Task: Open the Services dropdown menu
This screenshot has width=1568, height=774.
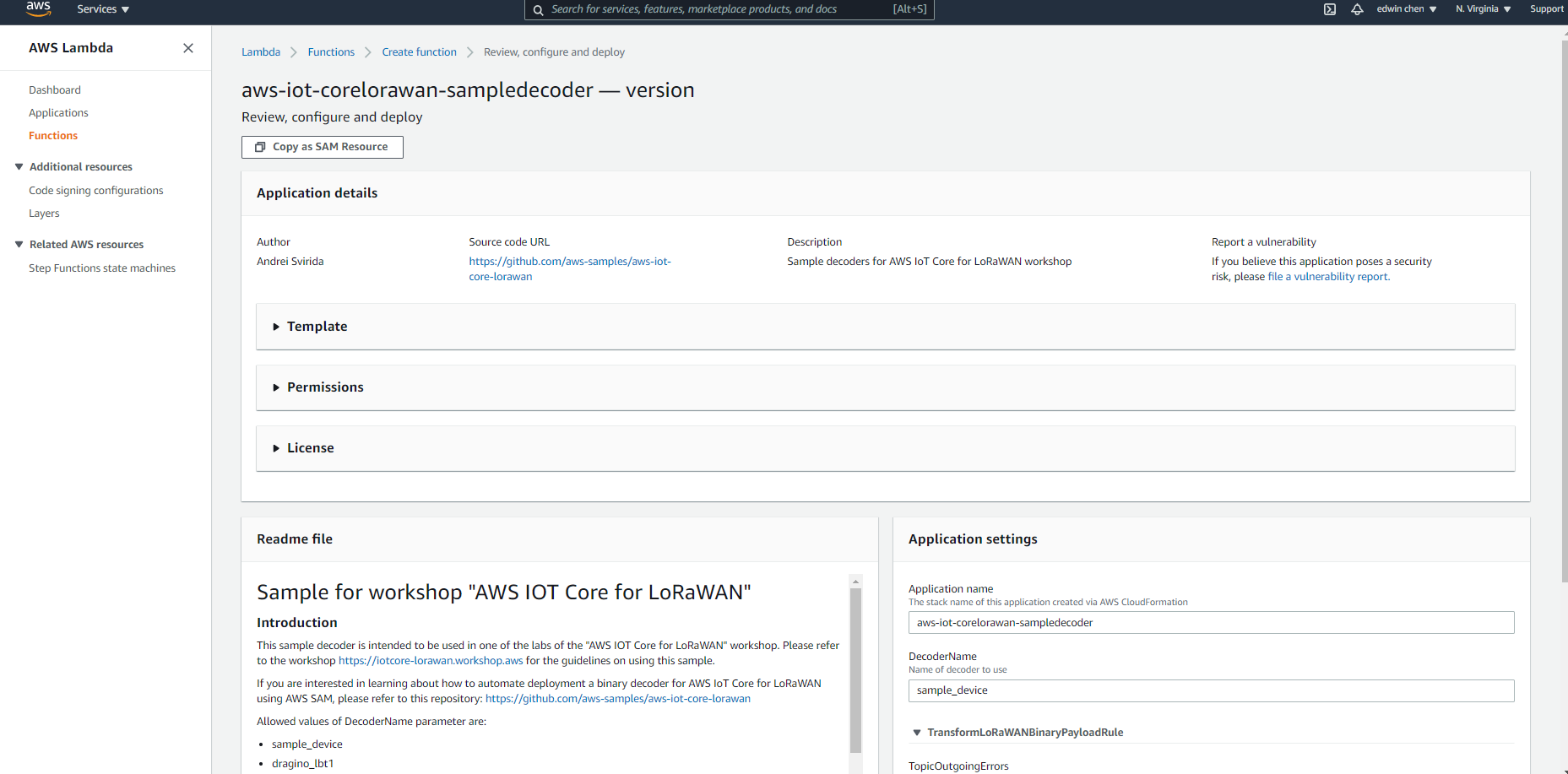Action: click(x=103, y=9)
